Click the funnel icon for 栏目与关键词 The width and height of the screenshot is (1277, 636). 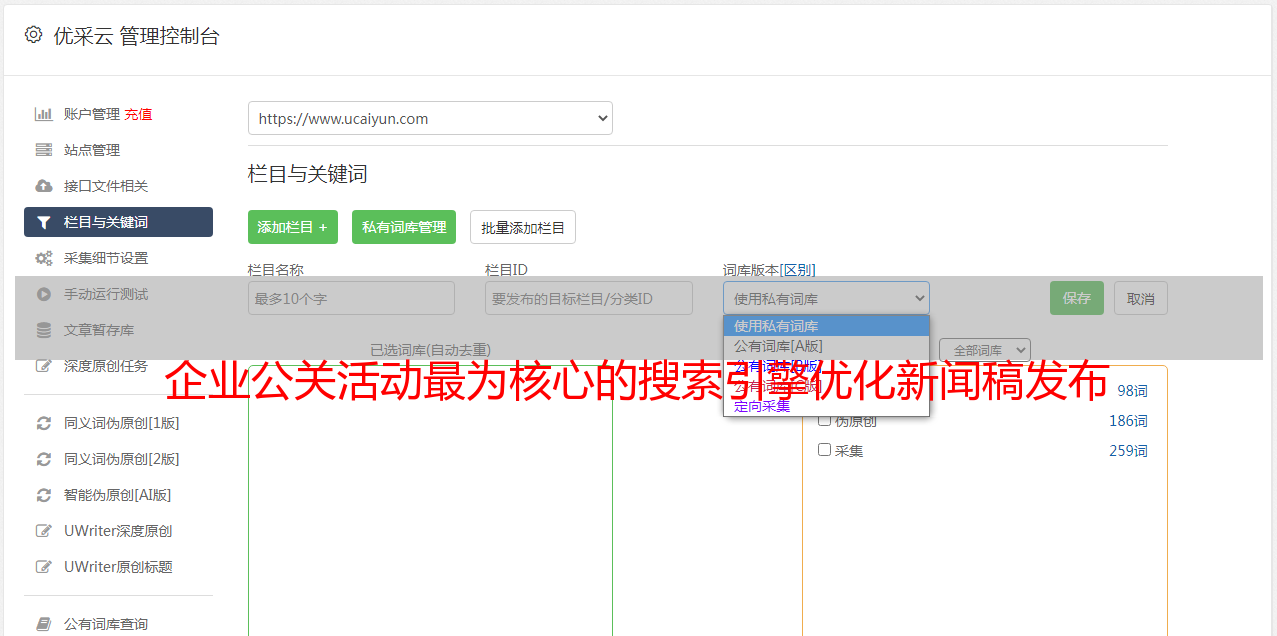tap(44, 222)
